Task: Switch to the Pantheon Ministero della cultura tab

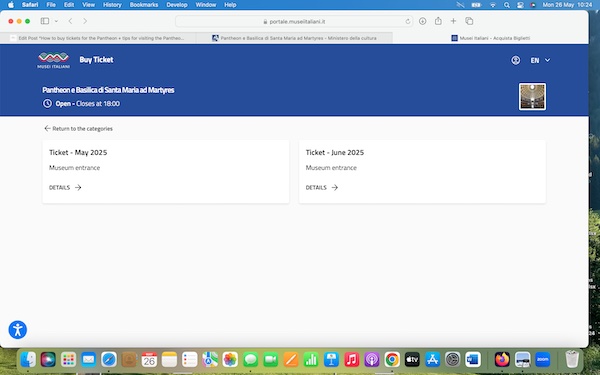Action: click(x=294, y=38)
